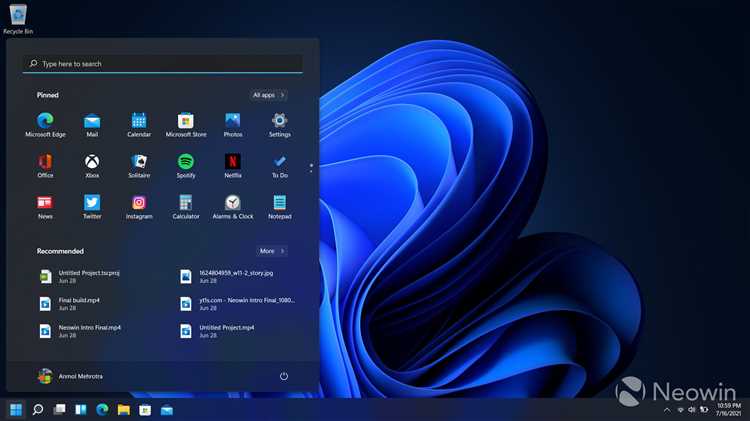
Task: Open the Calendar pinned app
Action: (x=139, y=124)
